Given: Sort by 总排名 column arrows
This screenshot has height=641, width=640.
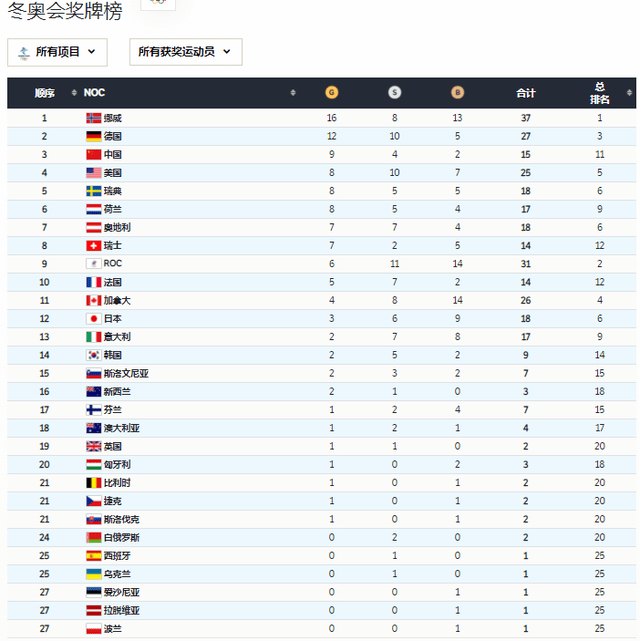Looking at the screenshot, I should click(629, 93).
